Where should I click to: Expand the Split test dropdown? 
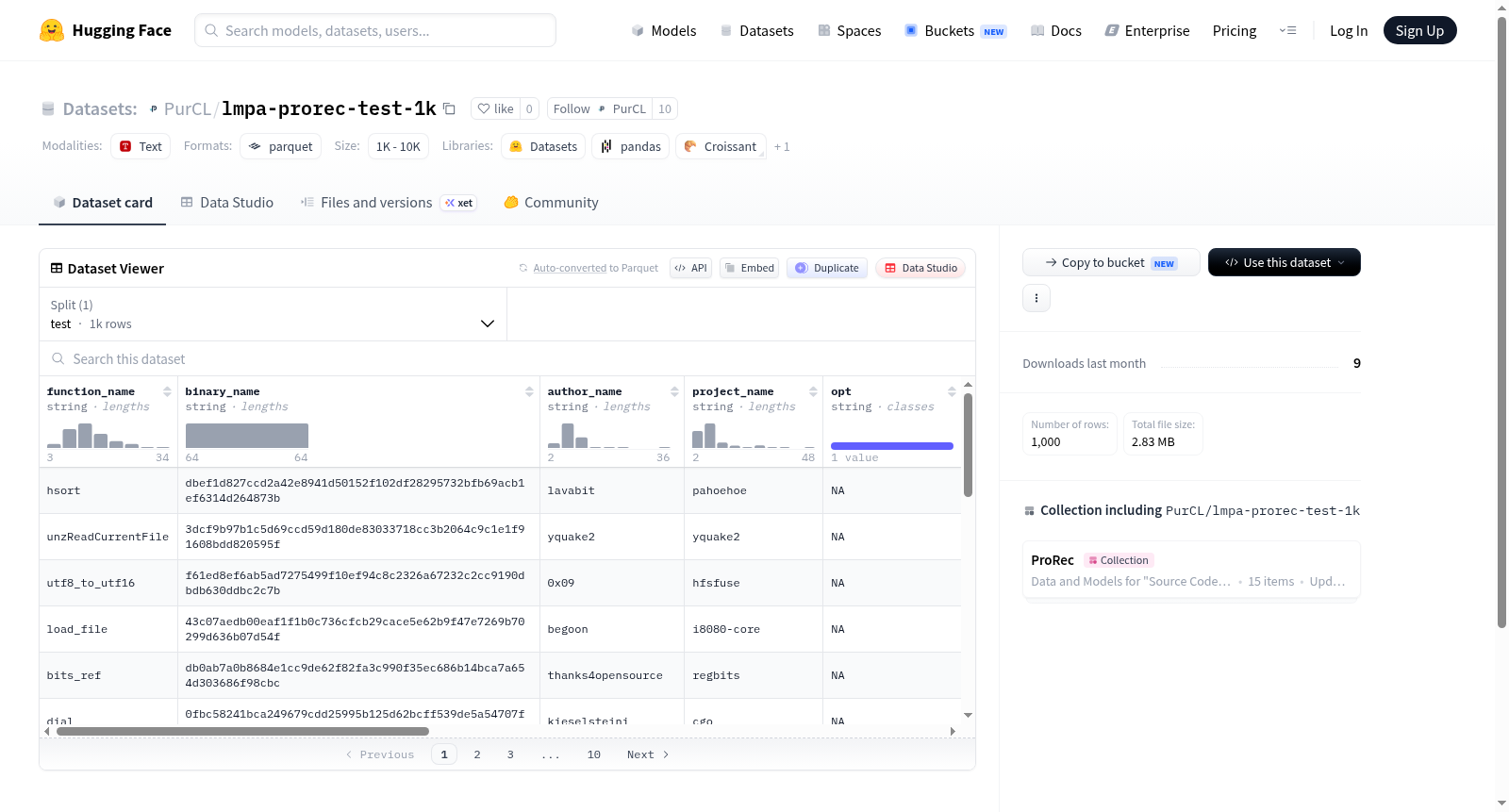273,314
